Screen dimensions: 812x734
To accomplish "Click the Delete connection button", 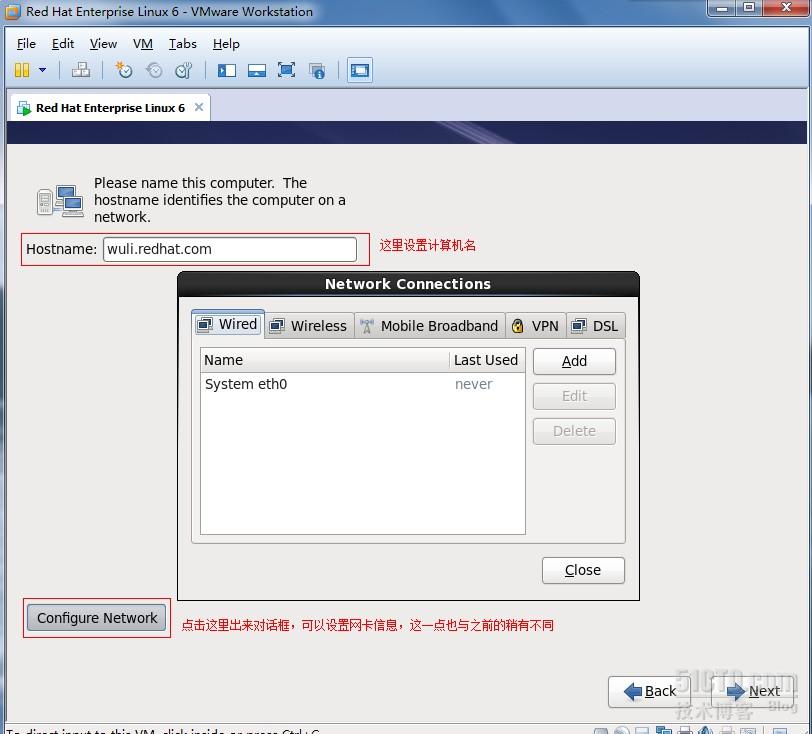I will pos(574,431).
